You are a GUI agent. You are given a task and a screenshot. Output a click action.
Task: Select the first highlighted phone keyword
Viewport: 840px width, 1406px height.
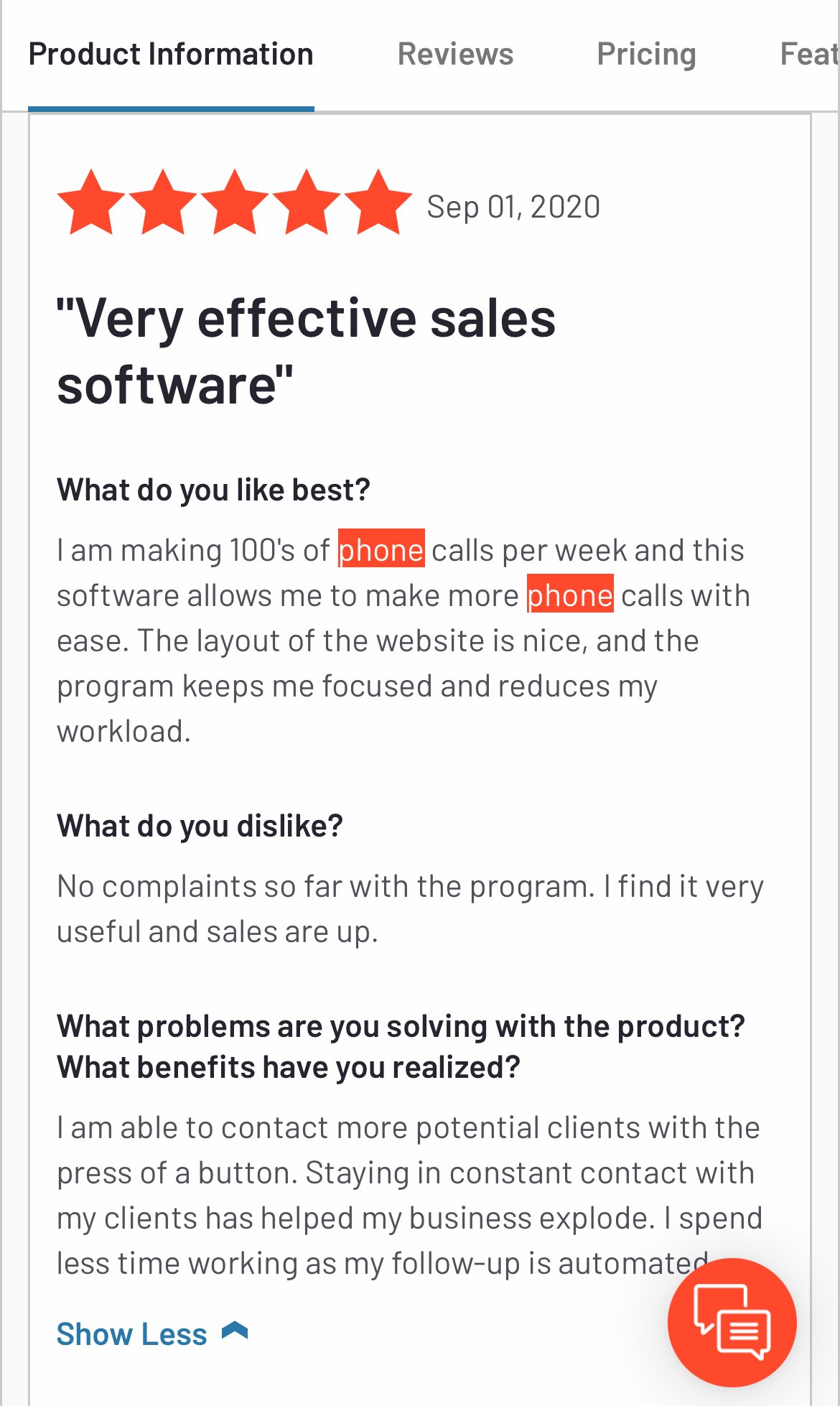click(x=381, y=549)
